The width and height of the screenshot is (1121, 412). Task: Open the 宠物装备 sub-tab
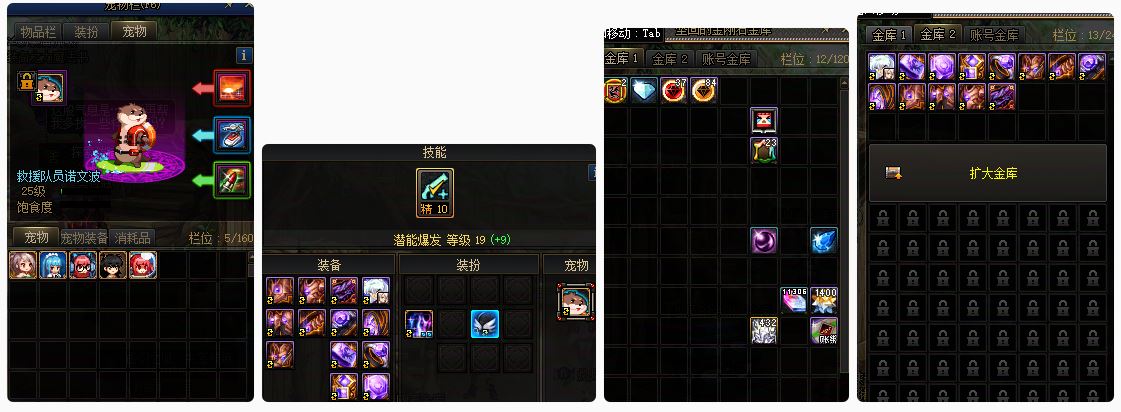coord(84,237)
